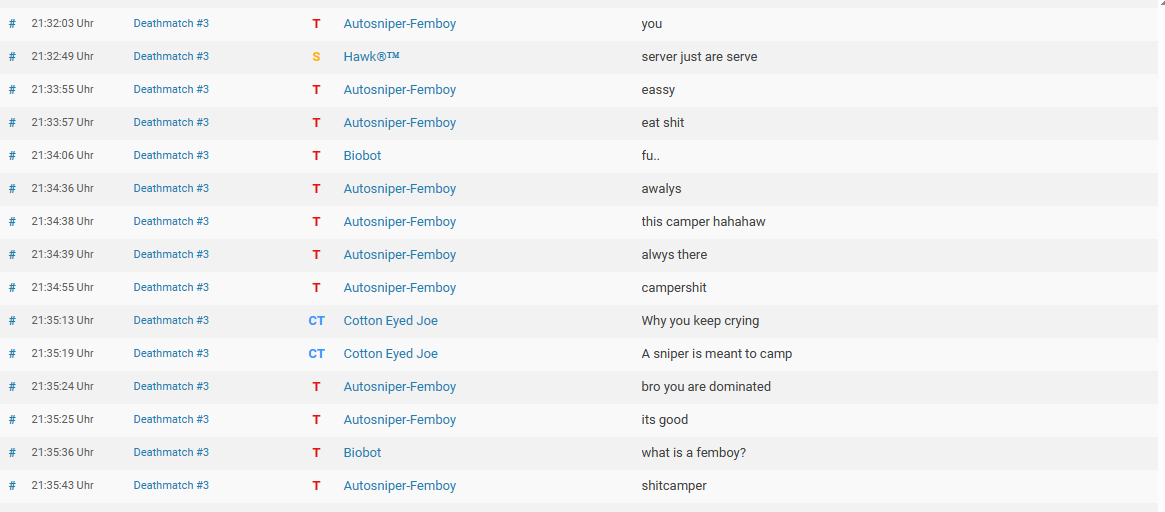The width and height of the screenshot is (1165, 512).
Task: Click the # icon beside the 21:32:49 message
Action: (x=12, y=56)
